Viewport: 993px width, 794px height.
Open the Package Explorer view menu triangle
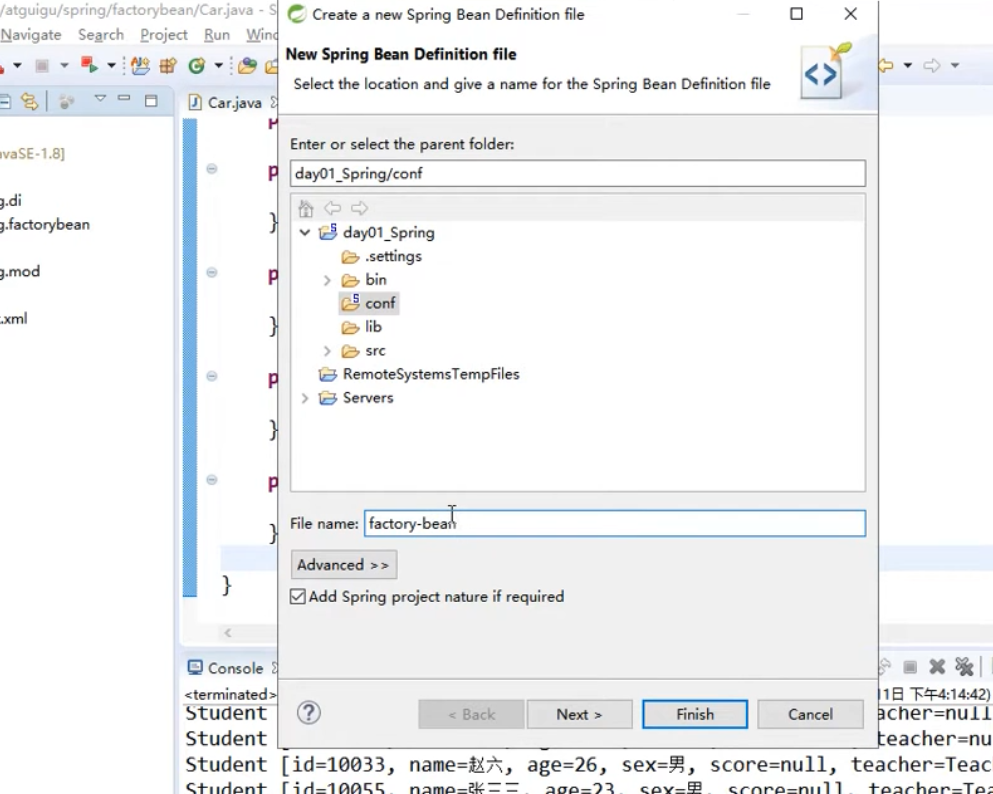click(99, 99)
